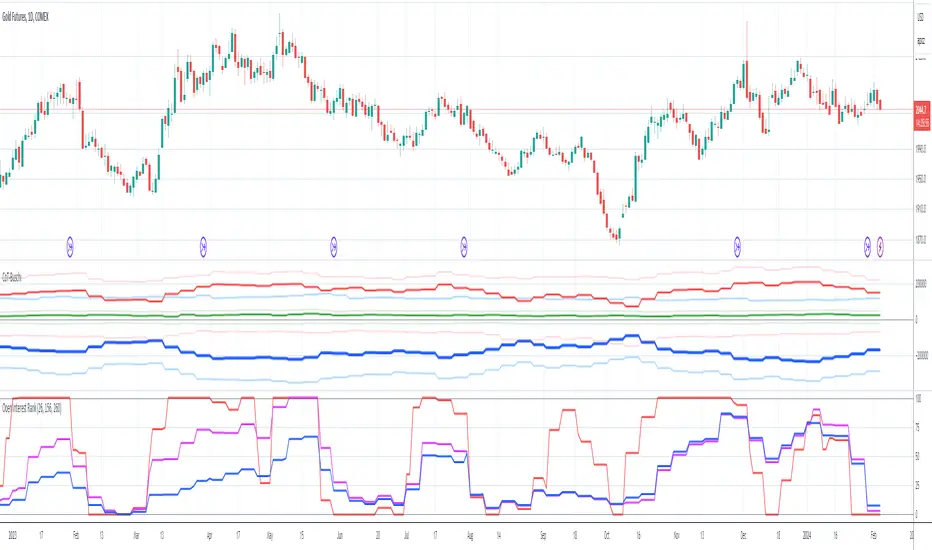Click the Apr label on time axis
The height and width of the screenshot is (550, 932).
(x=209, y=535)
